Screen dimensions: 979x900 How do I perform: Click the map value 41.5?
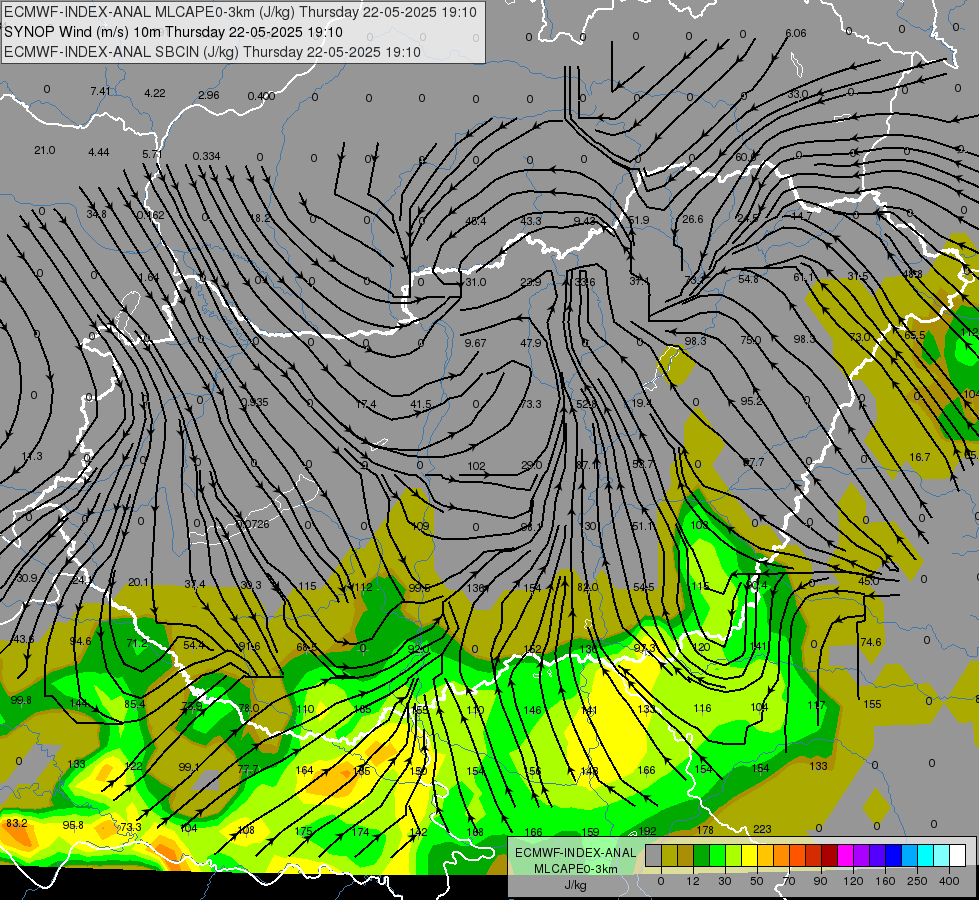tap(421, 404)
